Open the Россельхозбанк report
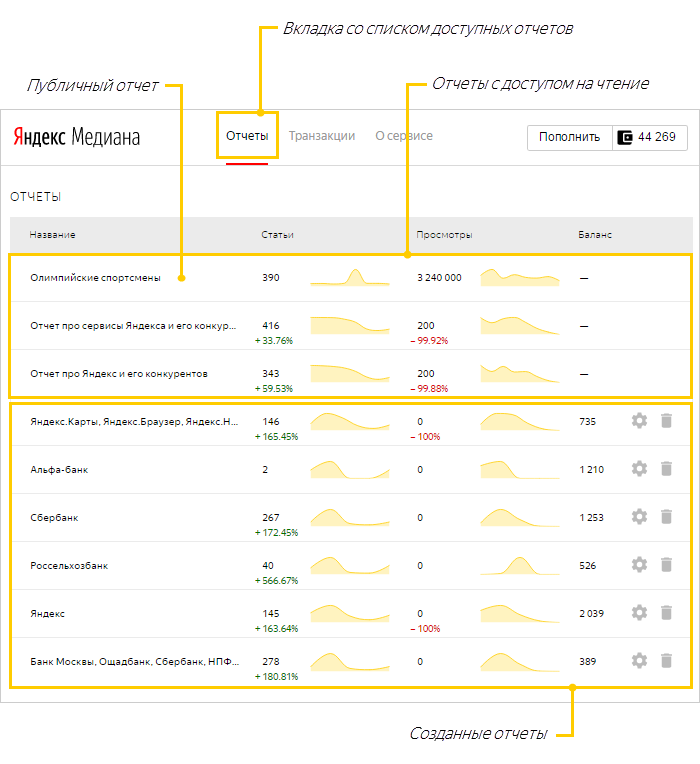Screen dimensions: 700x764 (x=69, y=566)
